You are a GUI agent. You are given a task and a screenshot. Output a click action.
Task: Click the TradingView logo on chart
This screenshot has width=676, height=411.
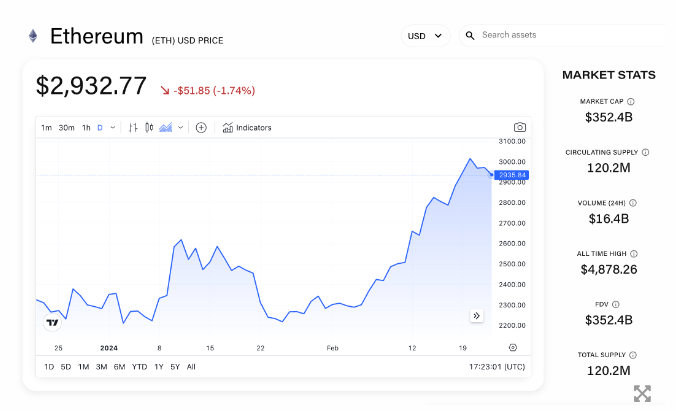[52, 322]
